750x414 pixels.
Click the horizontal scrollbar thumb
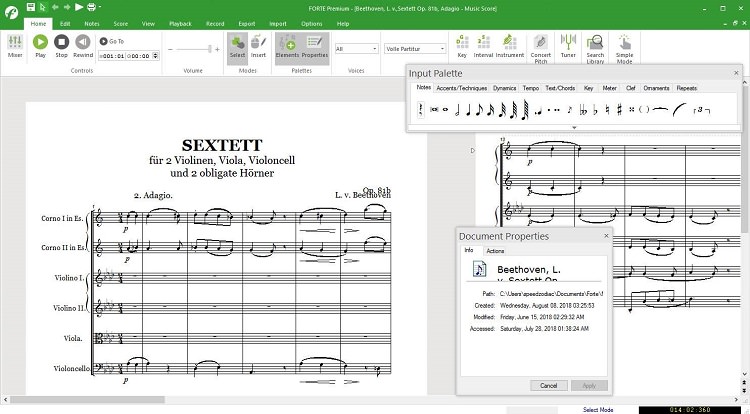pos(87,400)
